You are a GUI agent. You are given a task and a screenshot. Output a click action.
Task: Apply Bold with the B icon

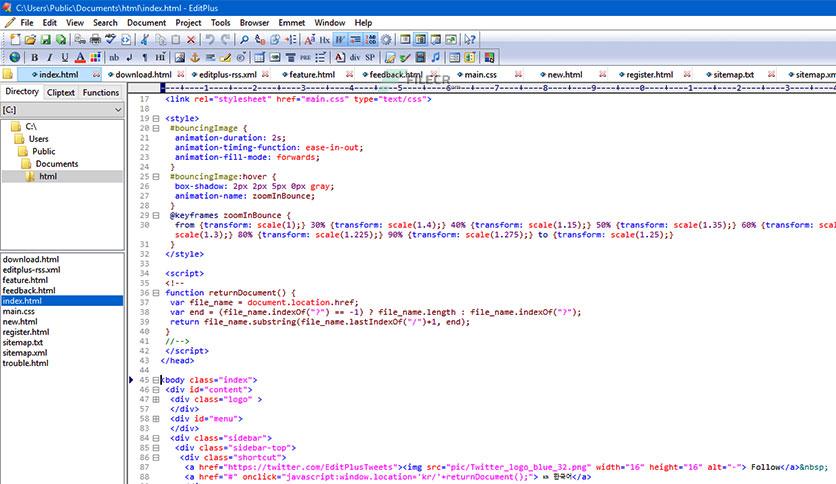pos(35,57)
